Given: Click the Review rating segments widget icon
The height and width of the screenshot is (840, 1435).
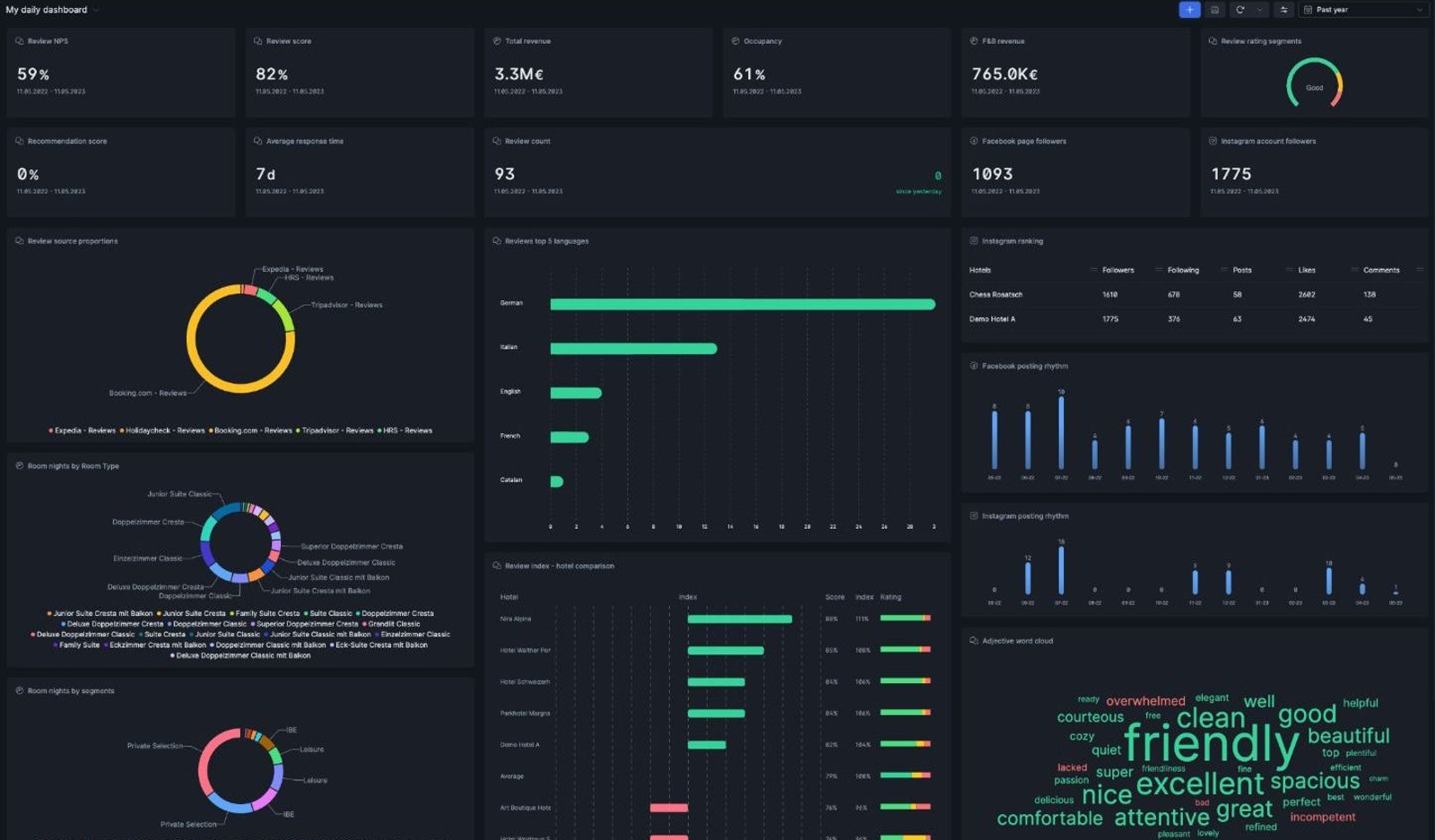Looking at the screenshot, I should [1213, 41].
